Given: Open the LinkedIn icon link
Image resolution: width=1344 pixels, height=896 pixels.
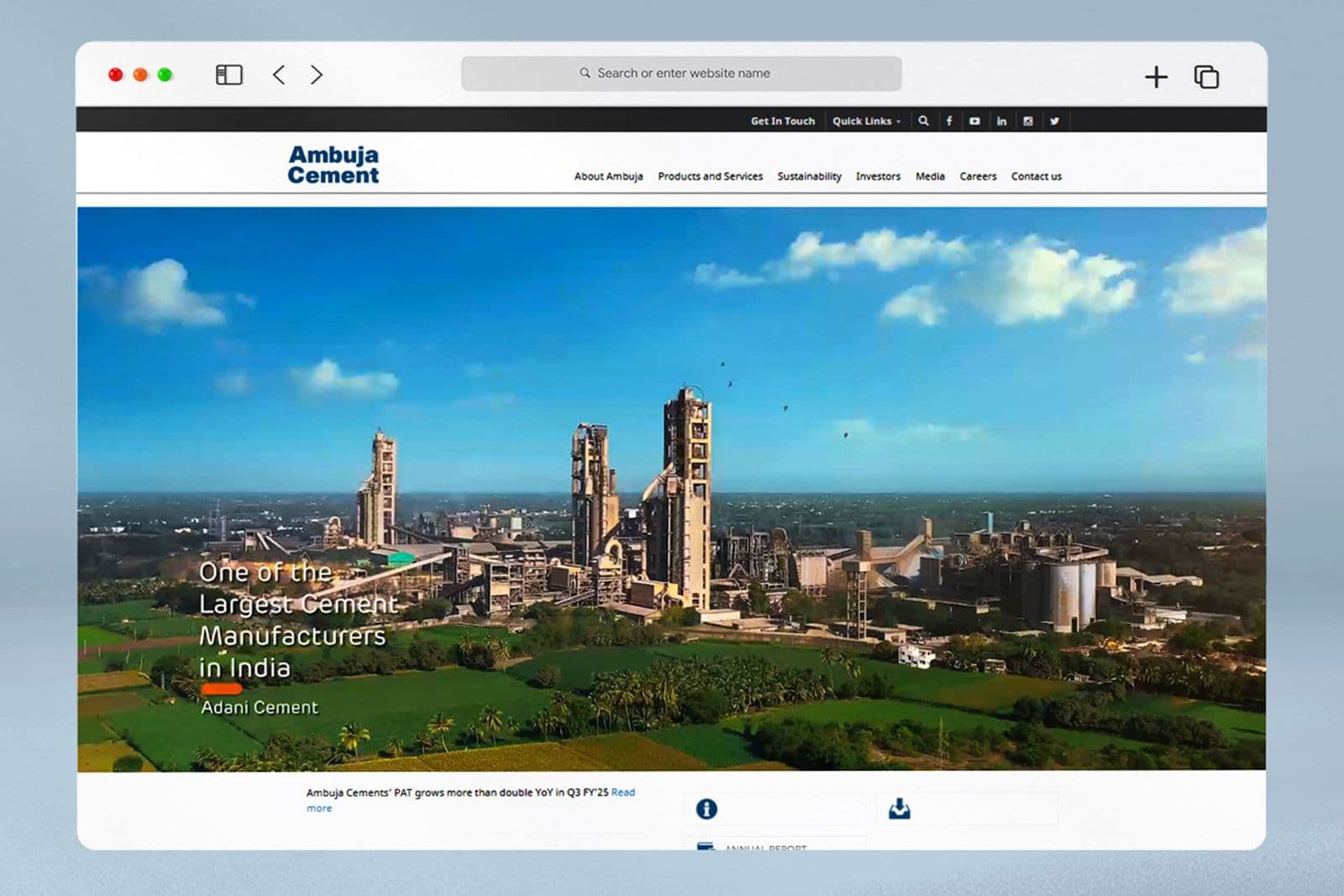Looking at the screenshot, I should (1001, 121).
